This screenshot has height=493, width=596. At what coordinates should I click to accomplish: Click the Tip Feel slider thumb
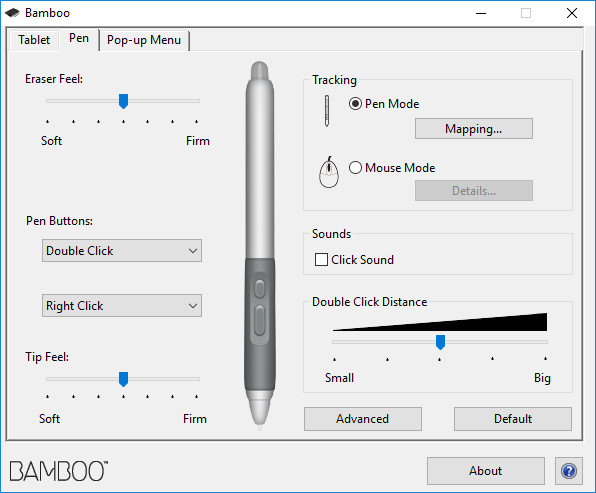click(123, 379)
